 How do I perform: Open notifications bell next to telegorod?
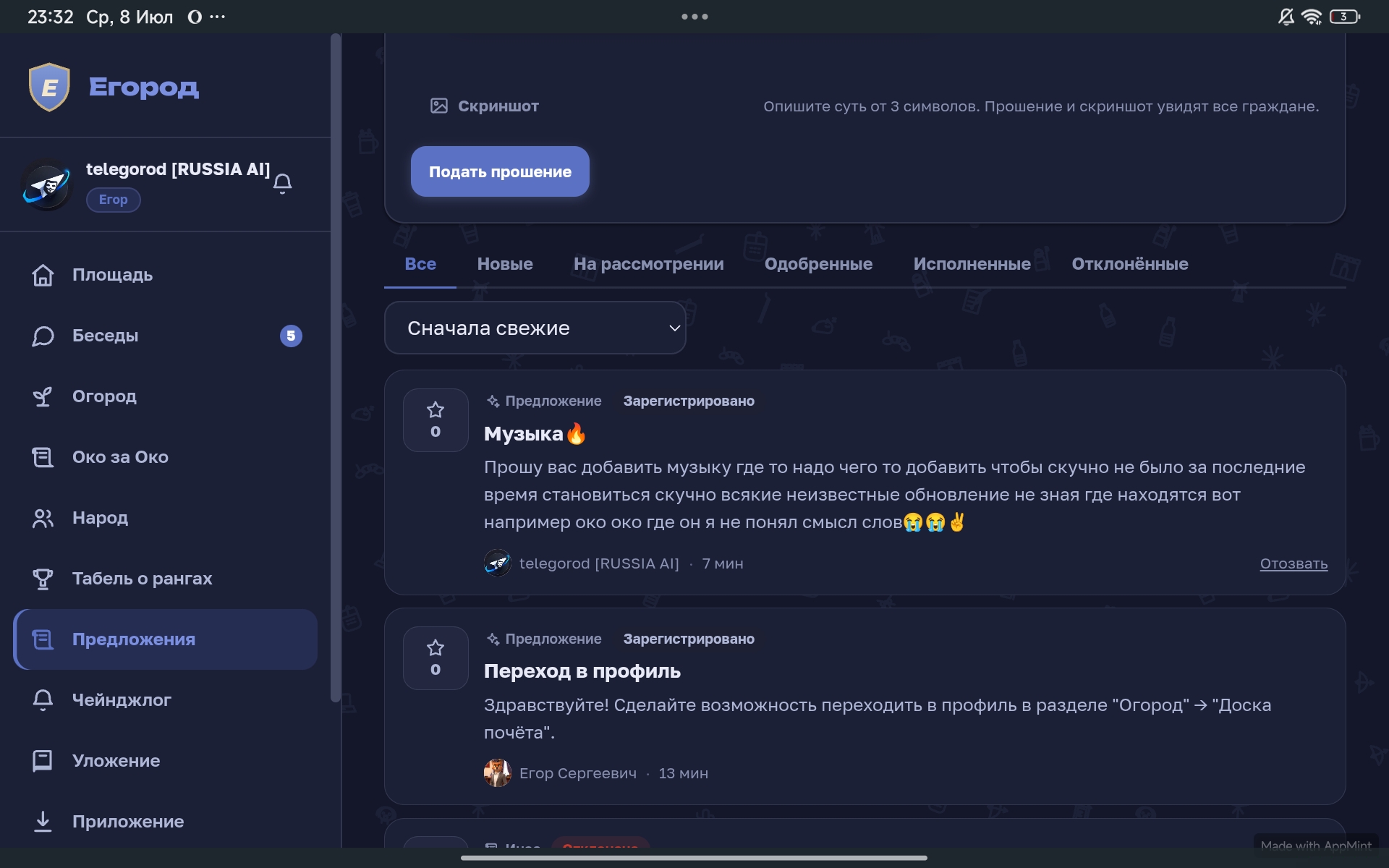click(x=283, y=184)
